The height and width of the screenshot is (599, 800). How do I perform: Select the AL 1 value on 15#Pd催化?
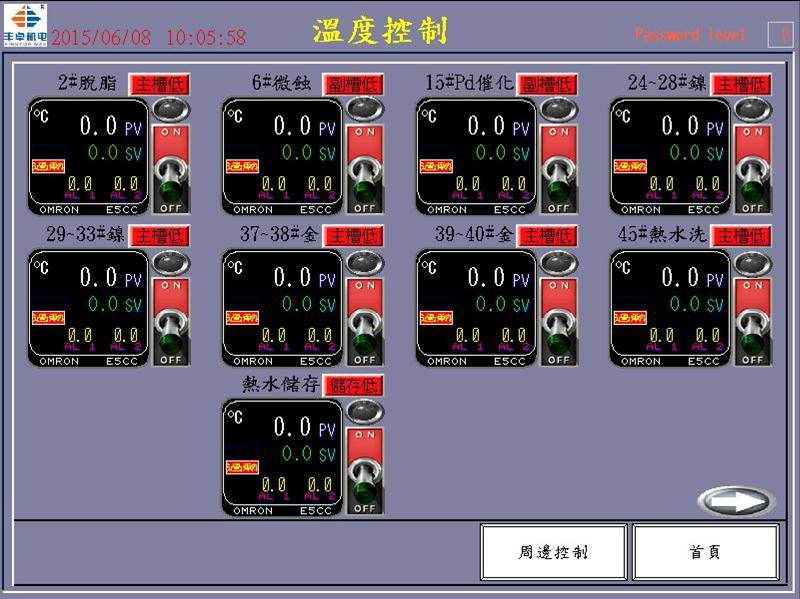click(468, 184)
